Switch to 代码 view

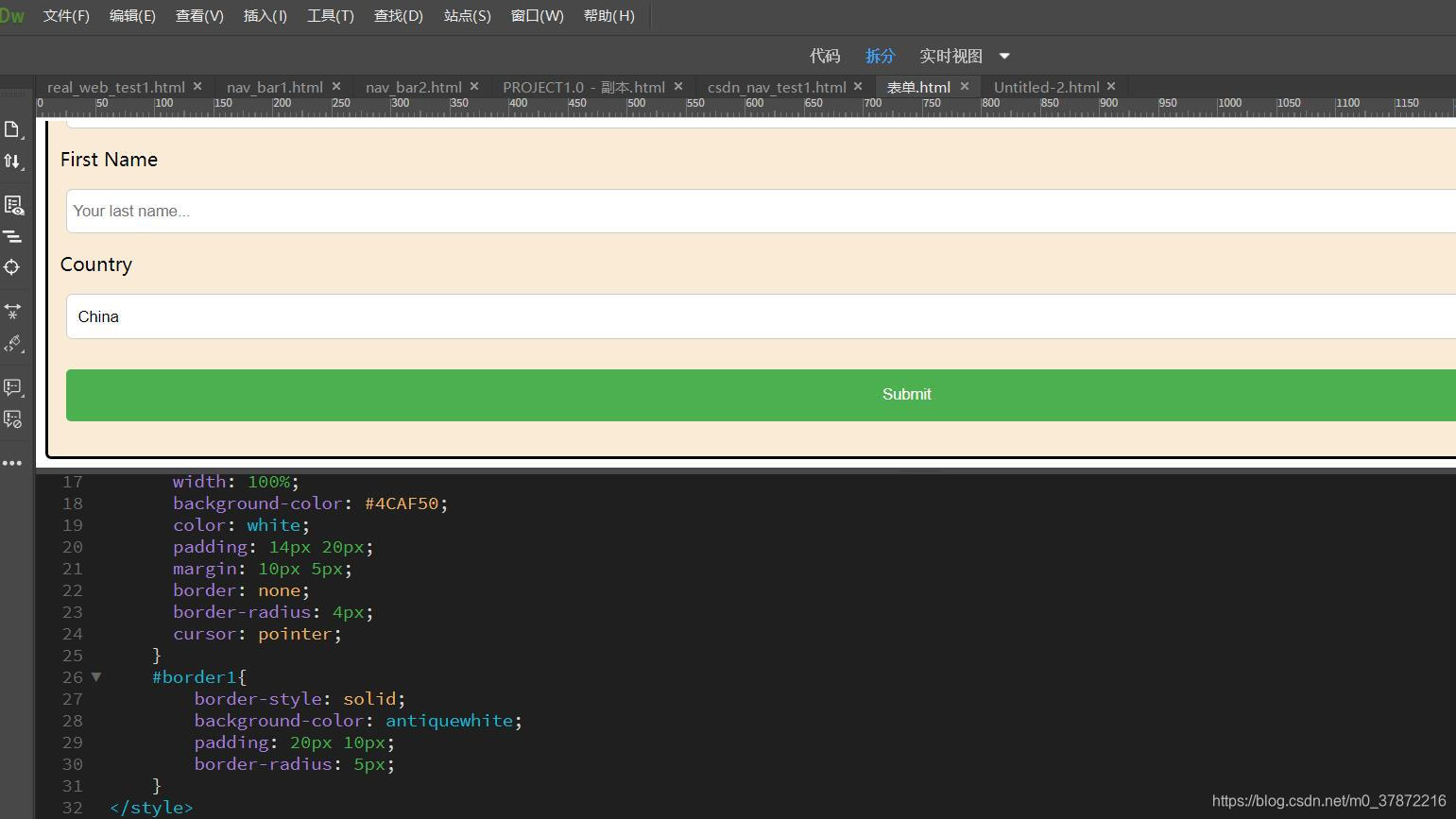coord(825,56)
